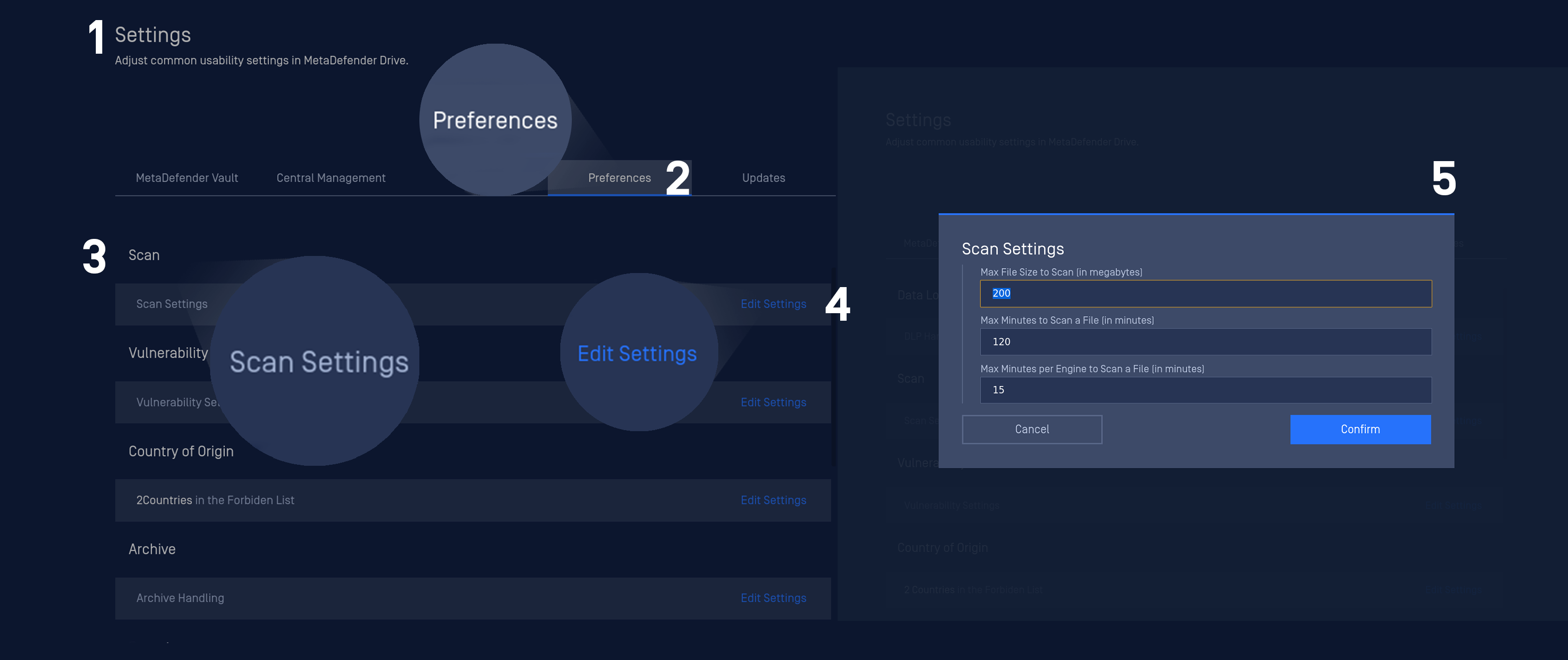
Task: Click the Max Minutes to Scan a File field
Action: point(1206,342)
